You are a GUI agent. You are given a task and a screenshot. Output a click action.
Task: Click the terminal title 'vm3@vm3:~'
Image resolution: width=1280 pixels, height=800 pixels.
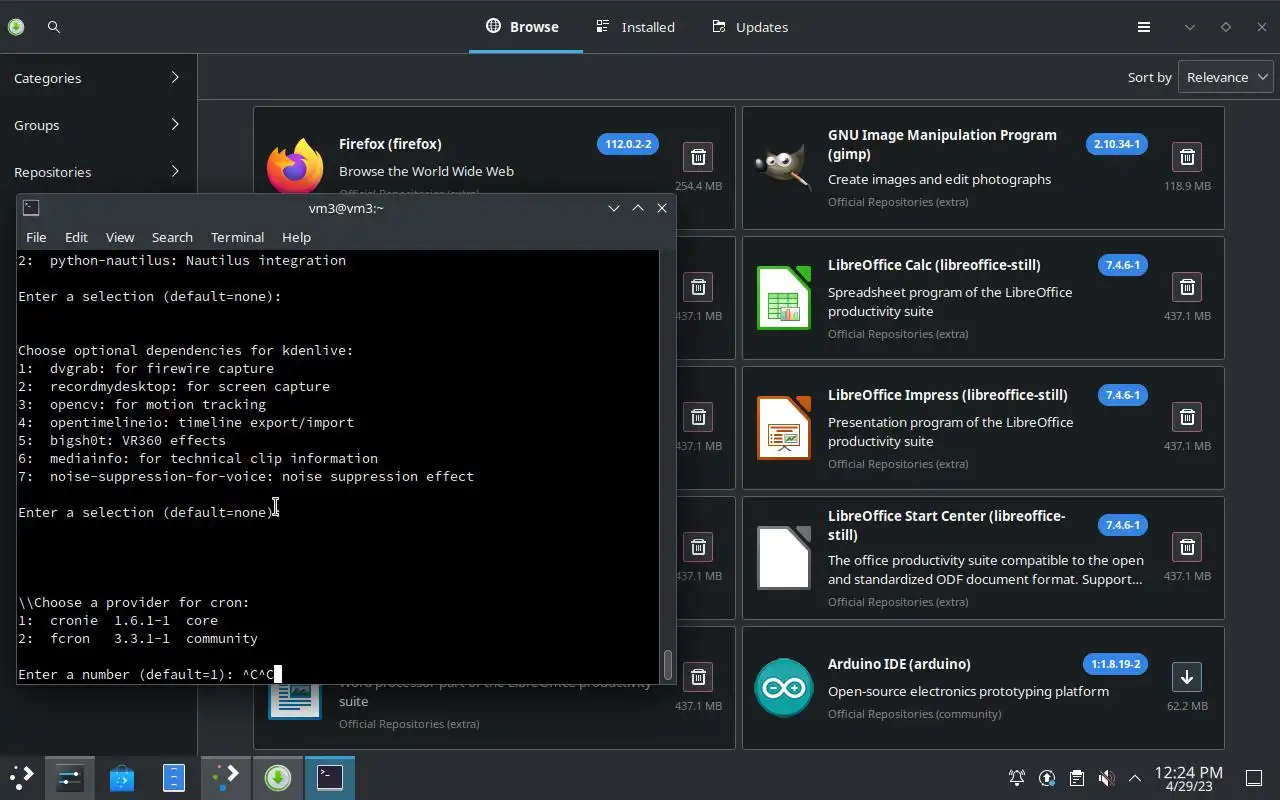(x=346, y=208)
